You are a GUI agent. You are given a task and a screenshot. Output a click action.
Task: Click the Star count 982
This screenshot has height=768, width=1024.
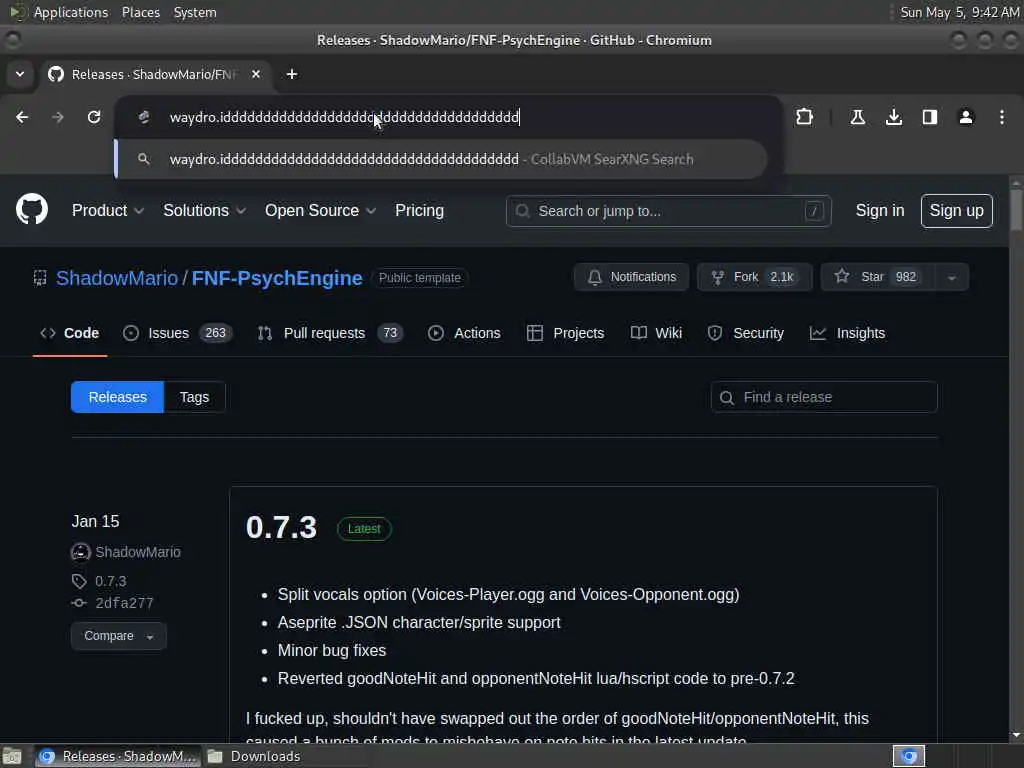(x=906, y=277)
